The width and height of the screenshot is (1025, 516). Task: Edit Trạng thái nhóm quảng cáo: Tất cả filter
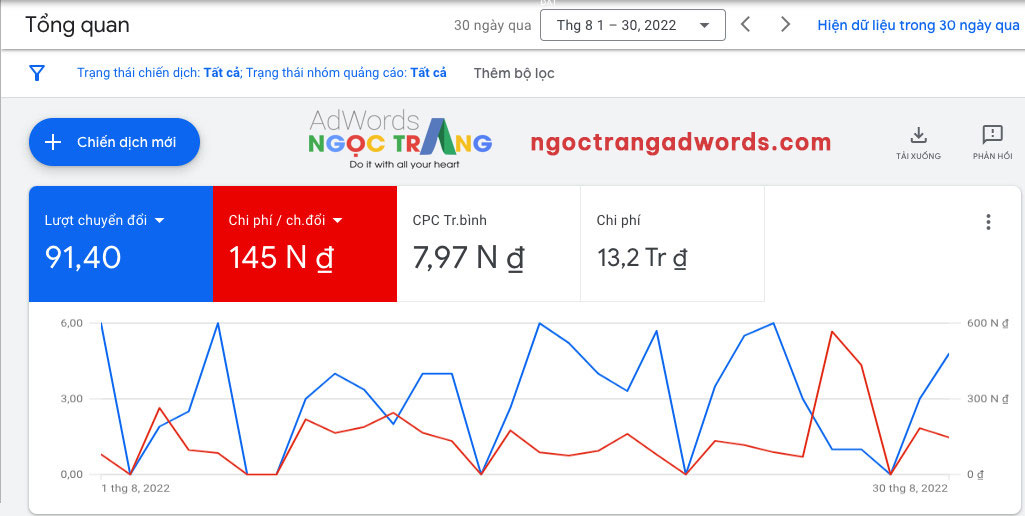coord(346,73)
